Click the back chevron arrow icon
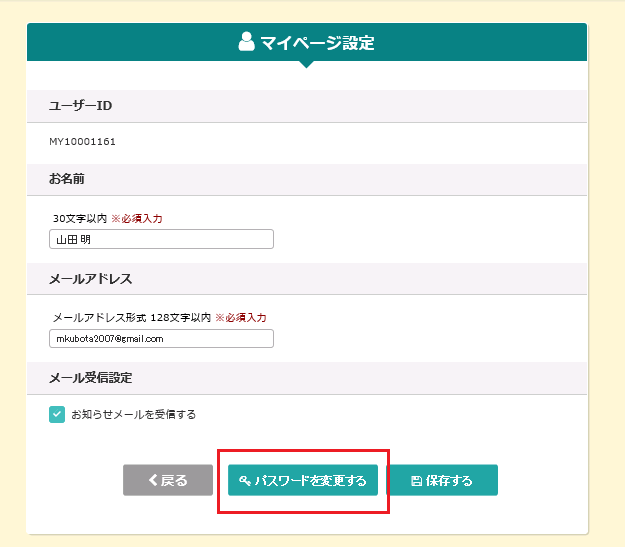The height and width of the screenshot is (547, 625). tap(153, 480)
